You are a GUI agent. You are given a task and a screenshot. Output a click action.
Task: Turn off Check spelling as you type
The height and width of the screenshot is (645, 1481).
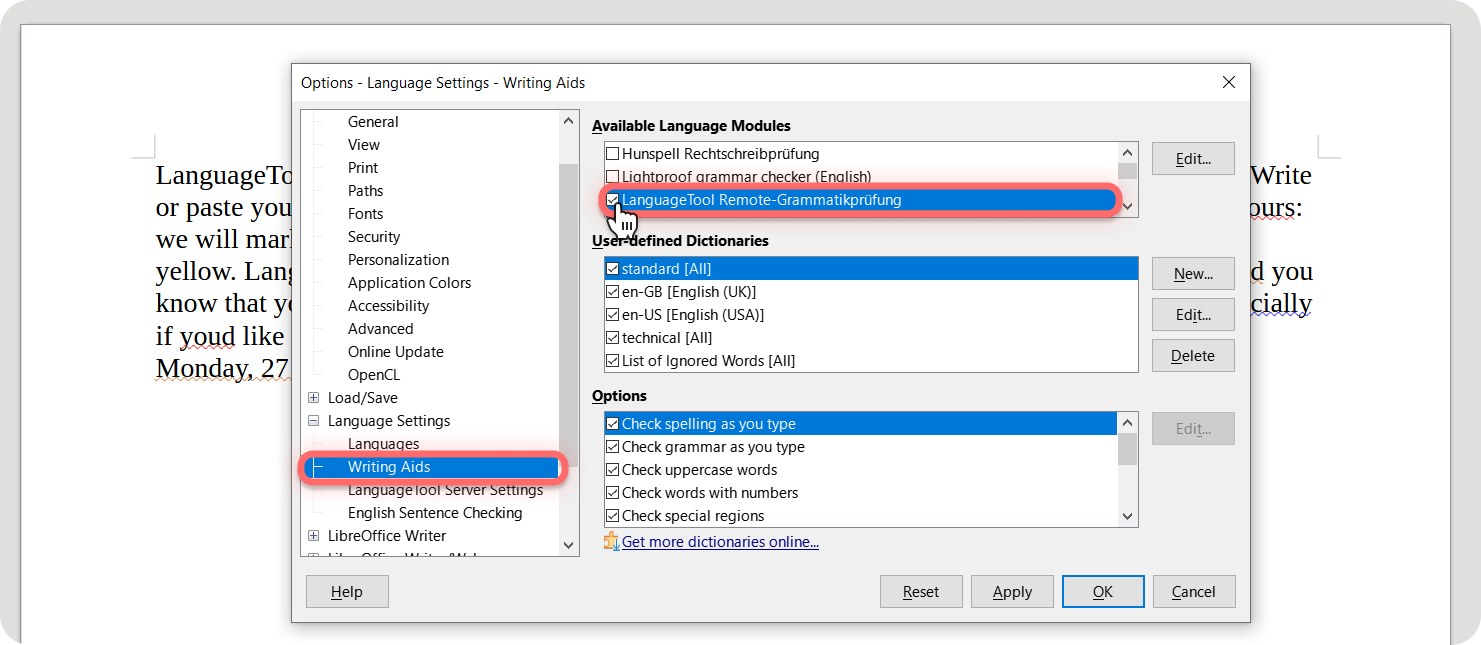612,424
